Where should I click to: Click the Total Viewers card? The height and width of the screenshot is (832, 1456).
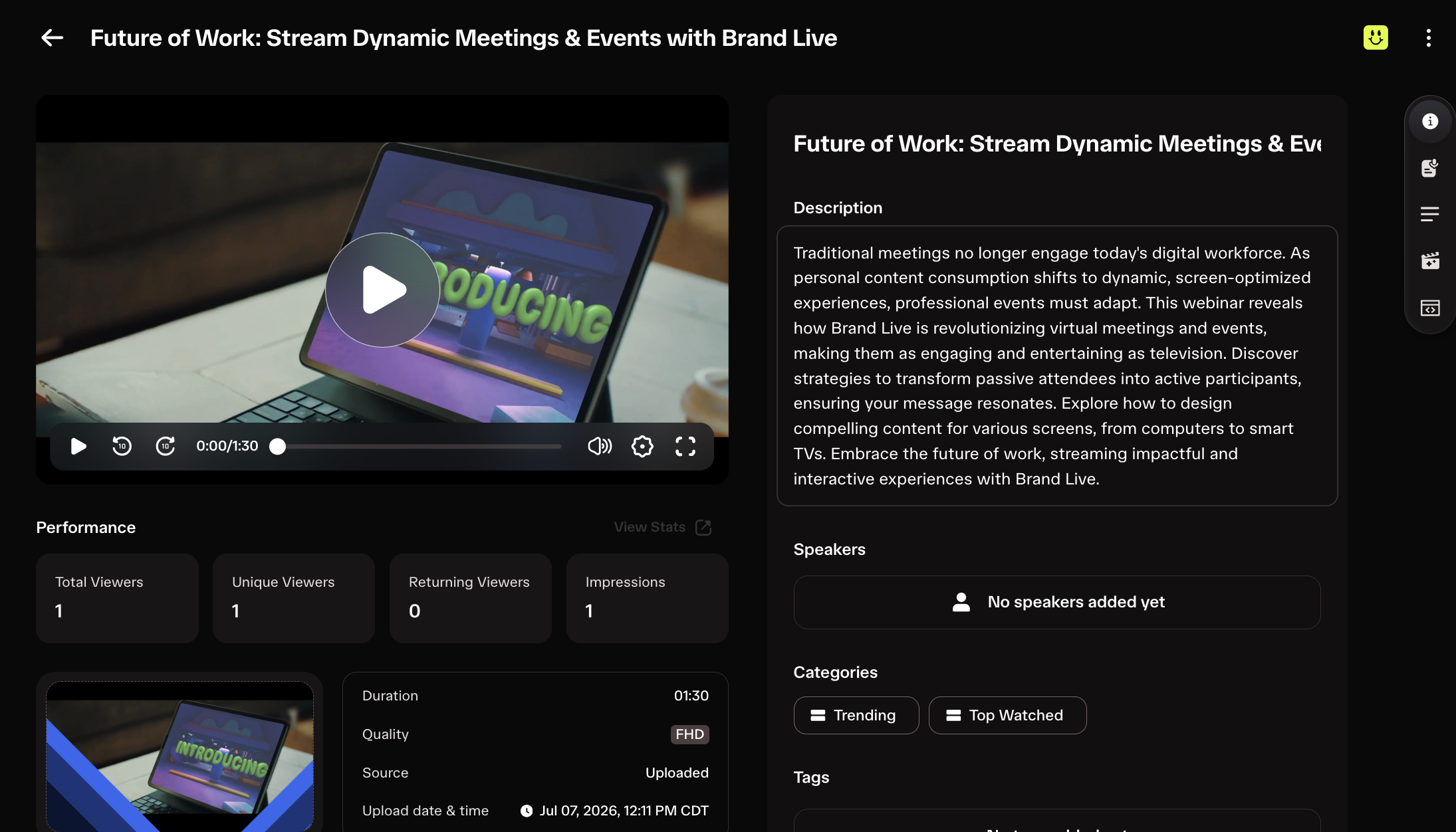point(117,598)
